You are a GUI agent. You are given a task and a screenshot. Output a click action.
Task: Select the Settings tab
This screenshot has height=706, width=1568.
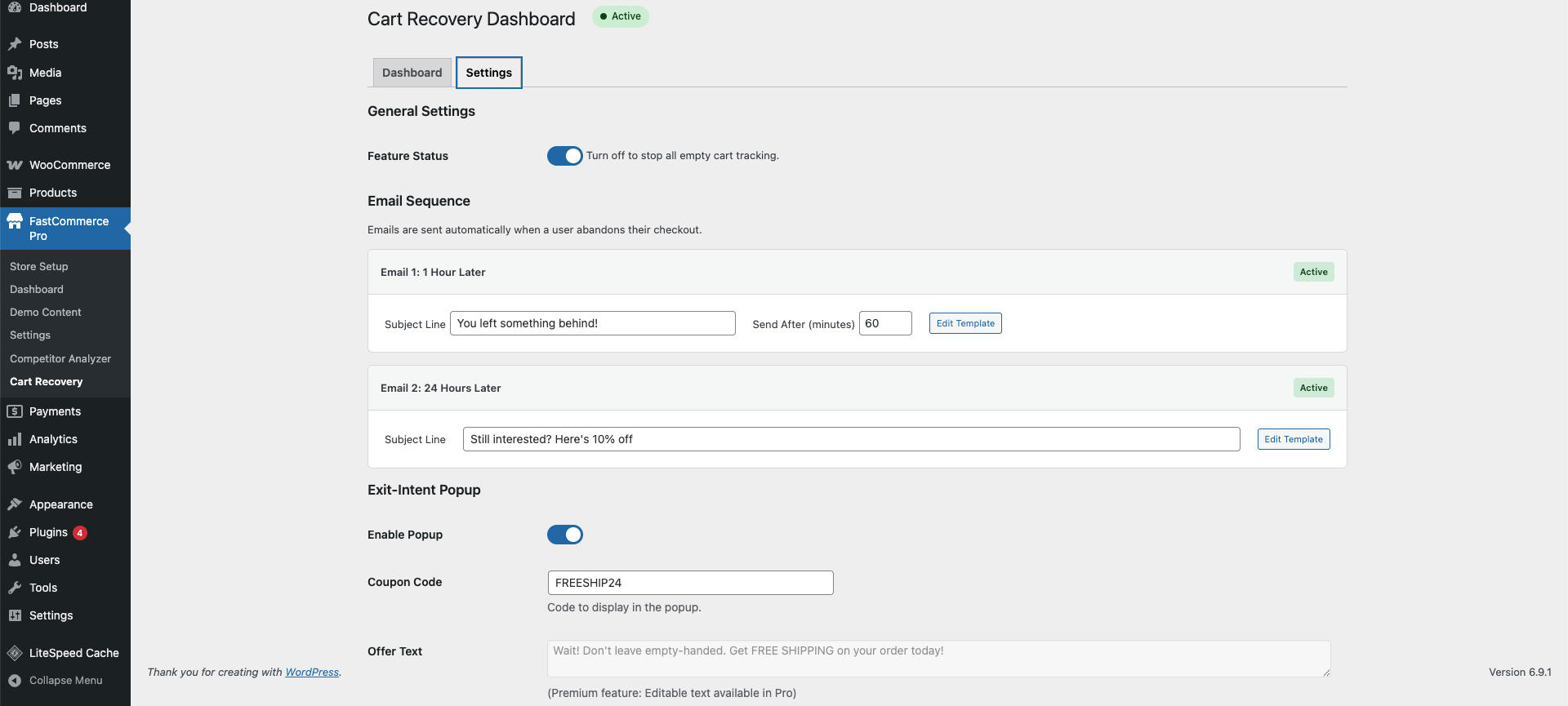(x=489, y=73)
